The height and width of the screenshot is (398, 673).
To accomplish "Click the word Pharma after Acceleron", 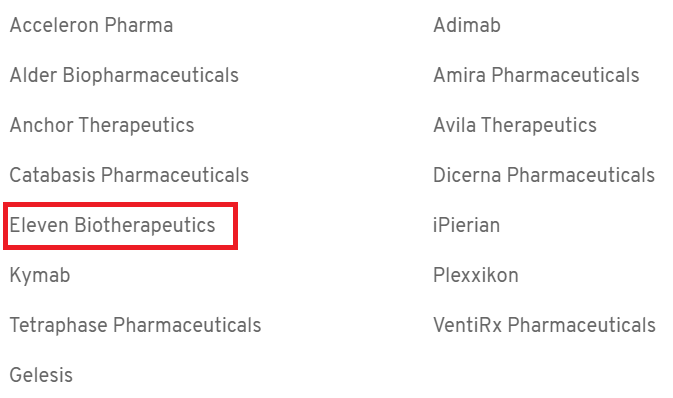I will coord(139,25).
